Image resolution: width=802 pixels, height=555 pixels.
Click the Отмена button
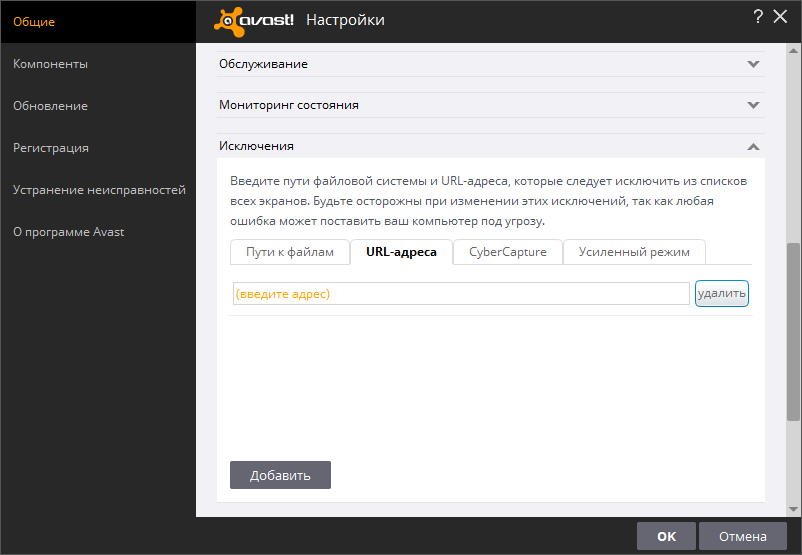[743, 536]
